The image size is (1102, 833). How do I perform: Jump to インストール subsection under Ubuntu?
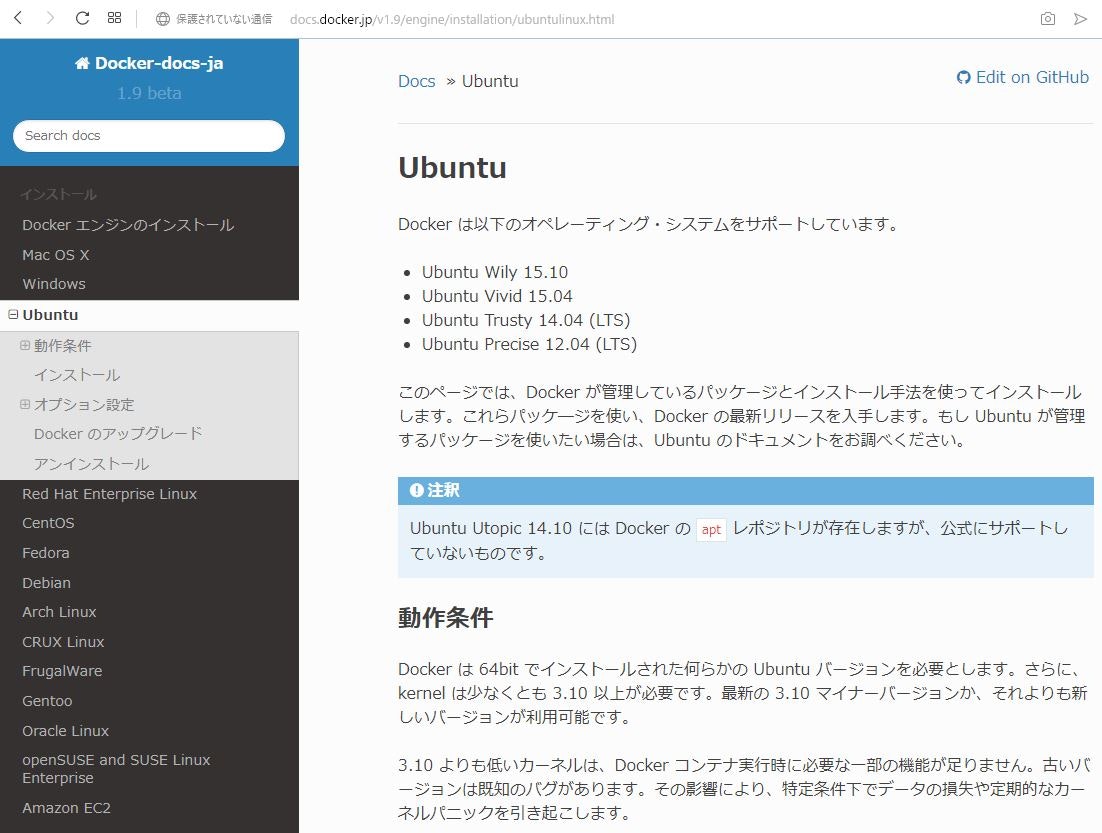(77, 375)
